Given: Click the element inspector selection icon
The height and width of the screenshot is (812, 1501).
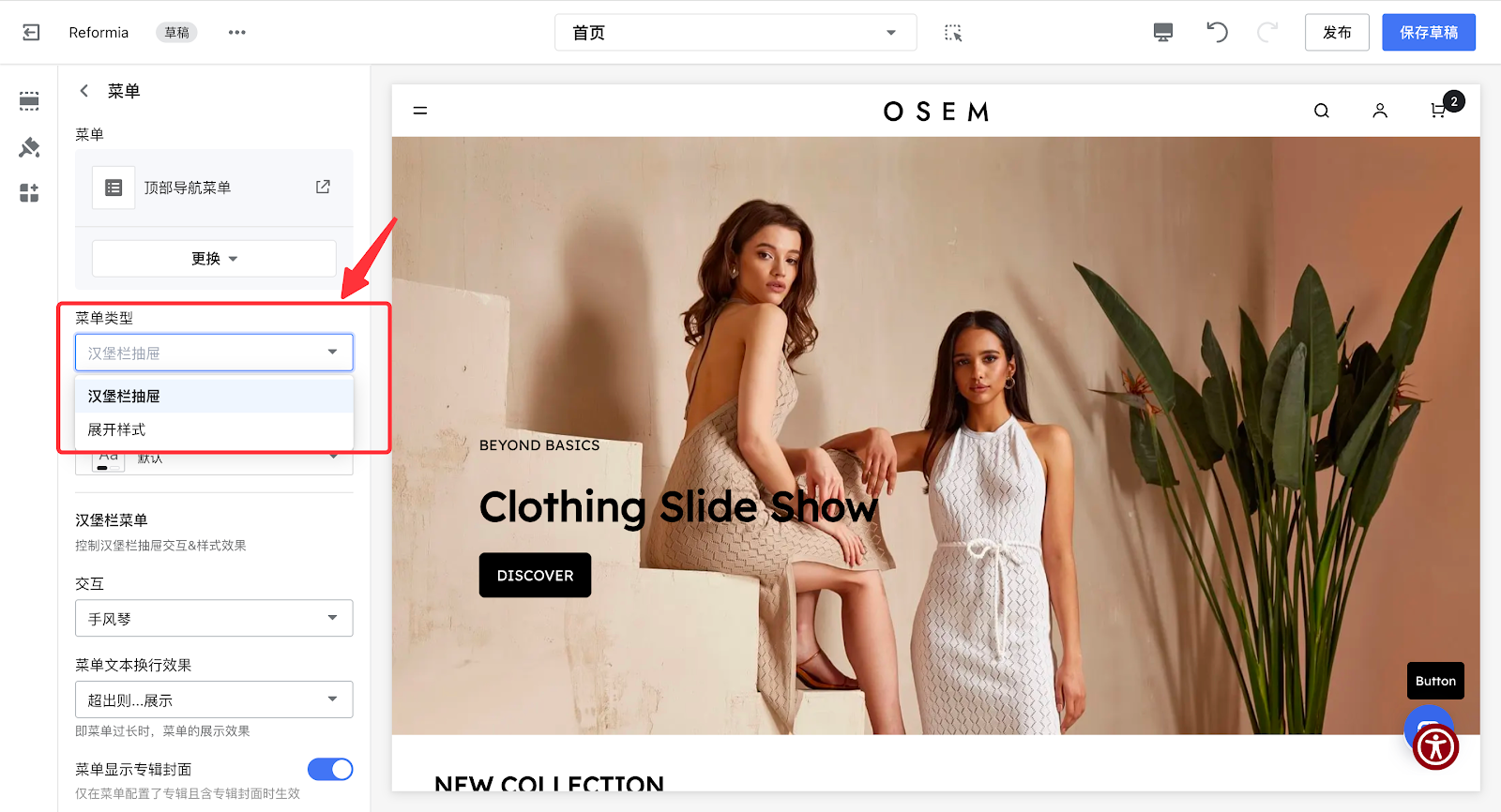Looking at the screenshot, I should point(953,33).
